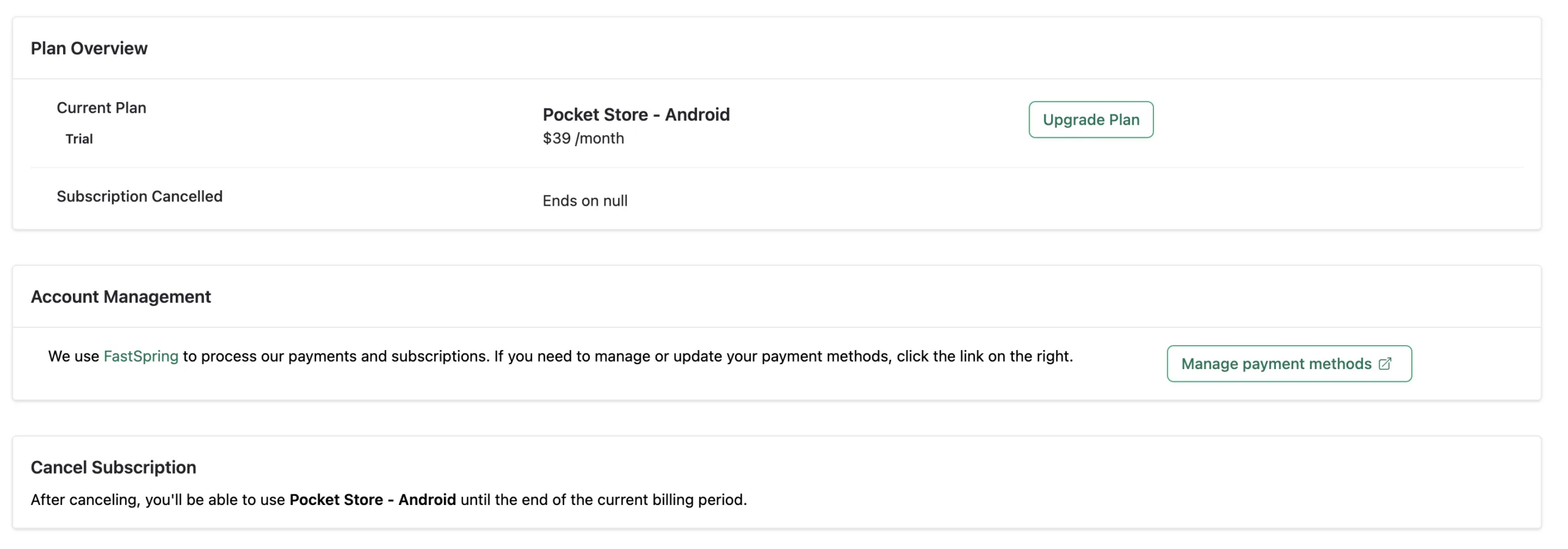
Task: Click the Subscription Cancelled label
Action: (140, 196)
